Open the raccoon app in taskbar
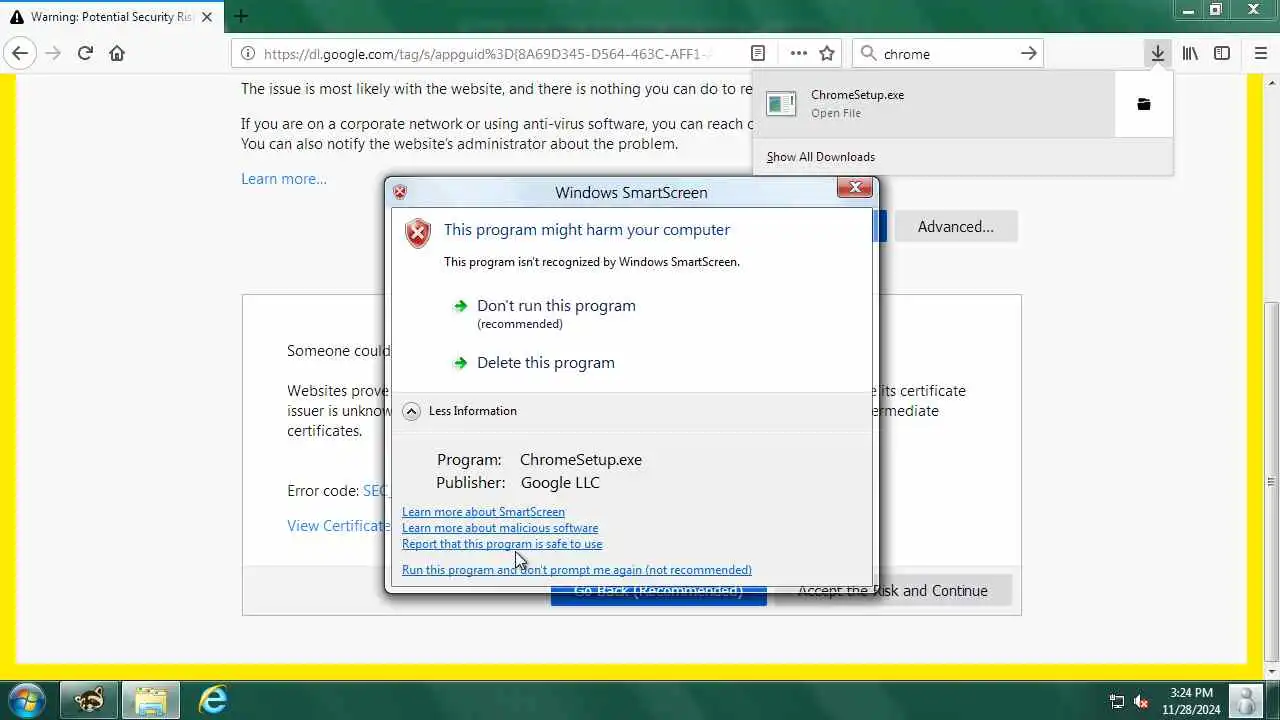Viewport: 1280px width, 720px height. click(x=90, y=700)
